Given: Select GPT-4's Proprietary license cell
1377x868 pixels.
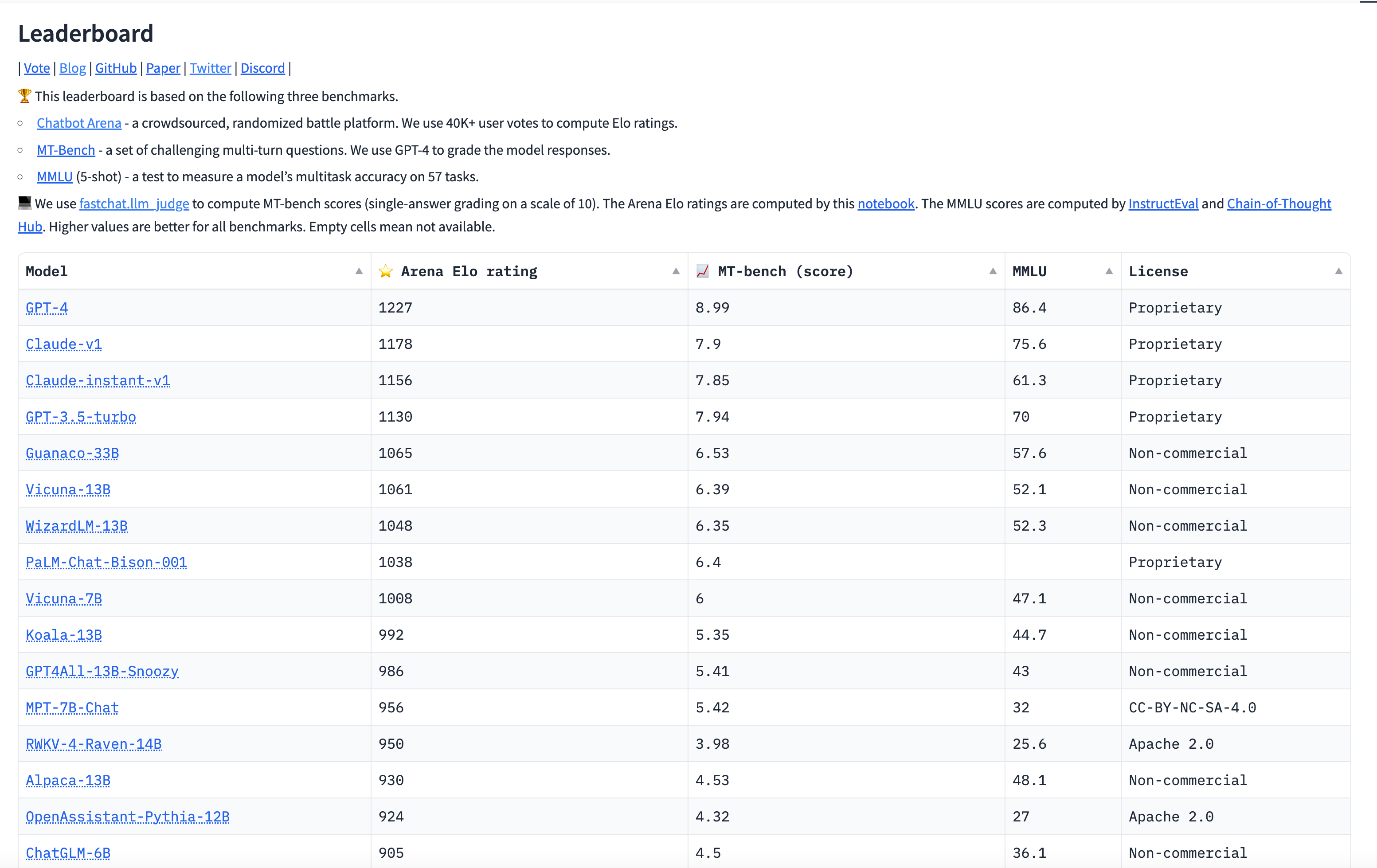Looking at the screenshot, I should coord(1236,308).
